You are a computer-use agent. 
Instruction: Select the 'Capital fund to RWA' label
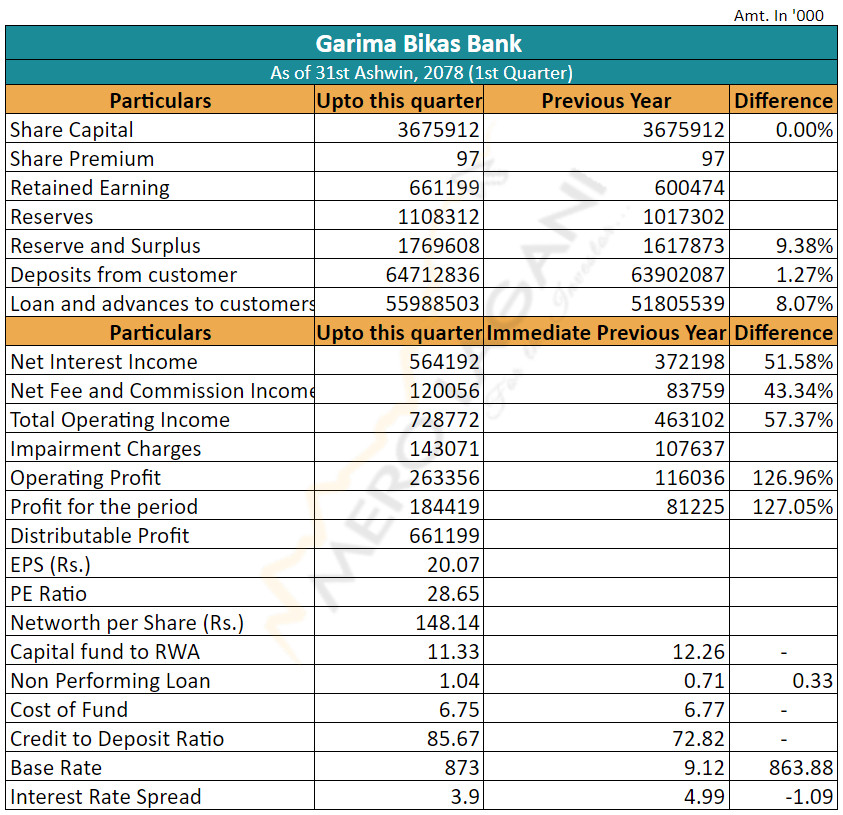click(x=105, y=652)
